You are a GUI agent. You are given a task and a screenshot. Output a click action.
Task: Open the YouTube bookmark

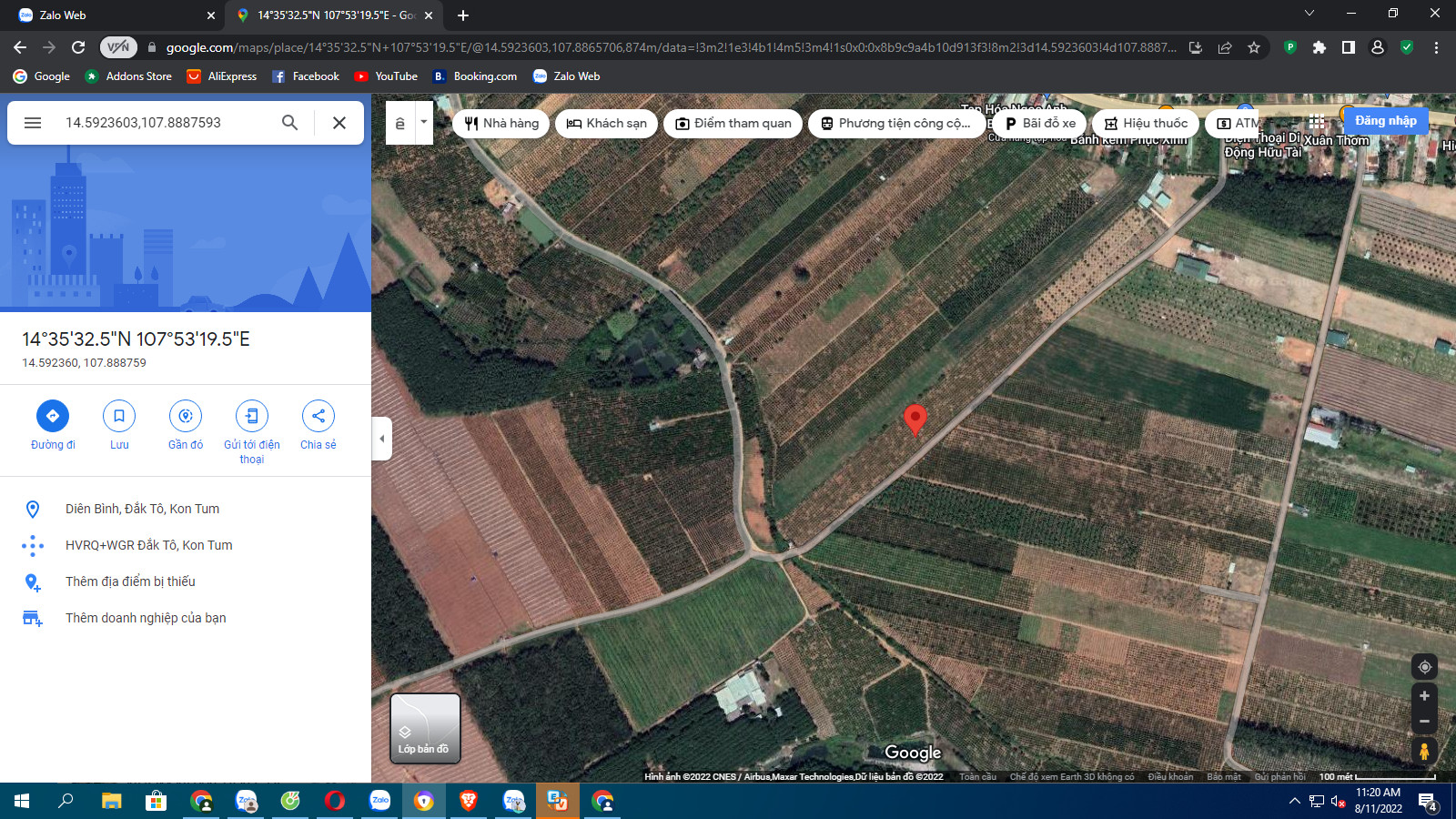(x=387, y=76)
